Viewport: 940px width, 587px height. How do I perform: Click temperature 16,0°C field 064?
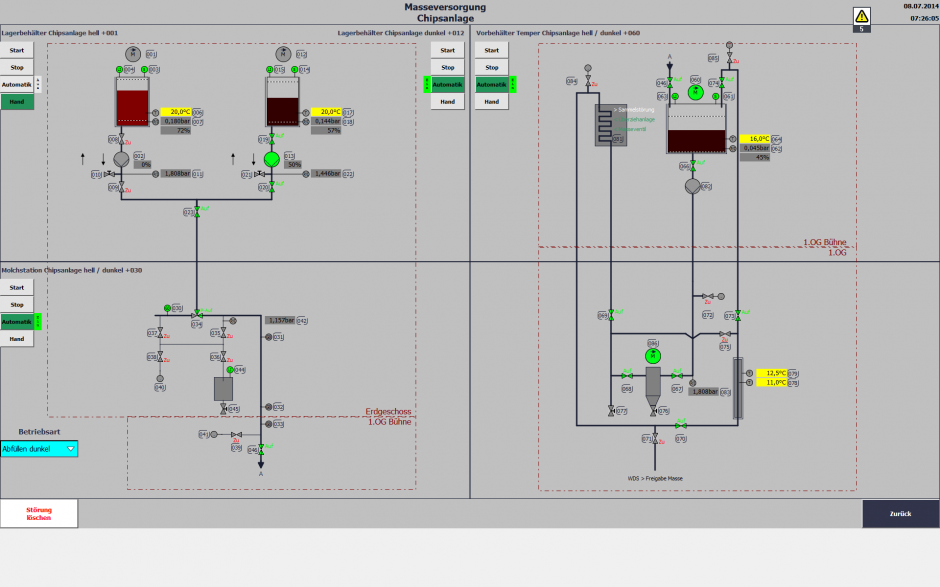click(x=755, y=139)
